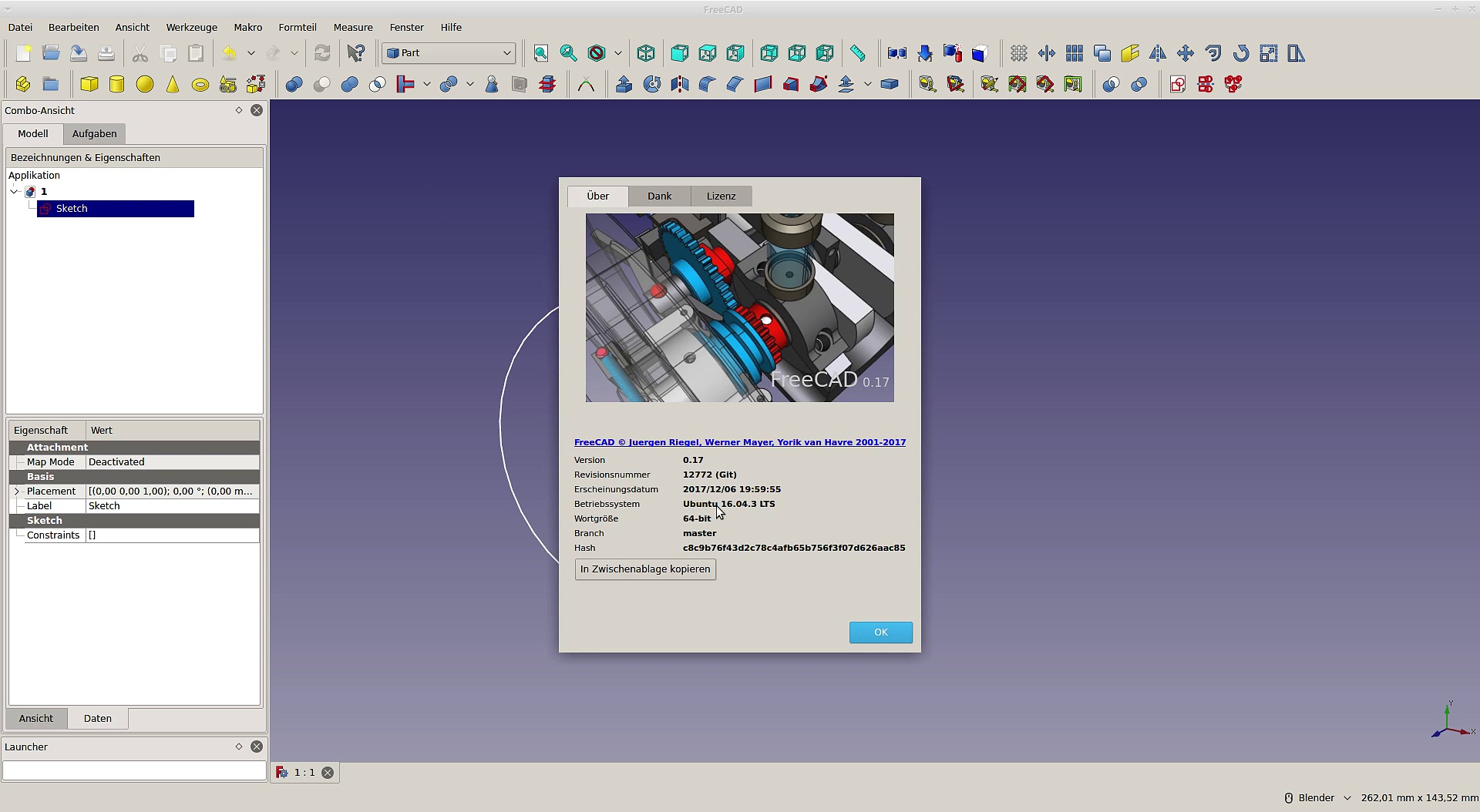This screenshot has height=812, width=1480.
Task: Create a Torus primitive
Action: pos(200,84)
